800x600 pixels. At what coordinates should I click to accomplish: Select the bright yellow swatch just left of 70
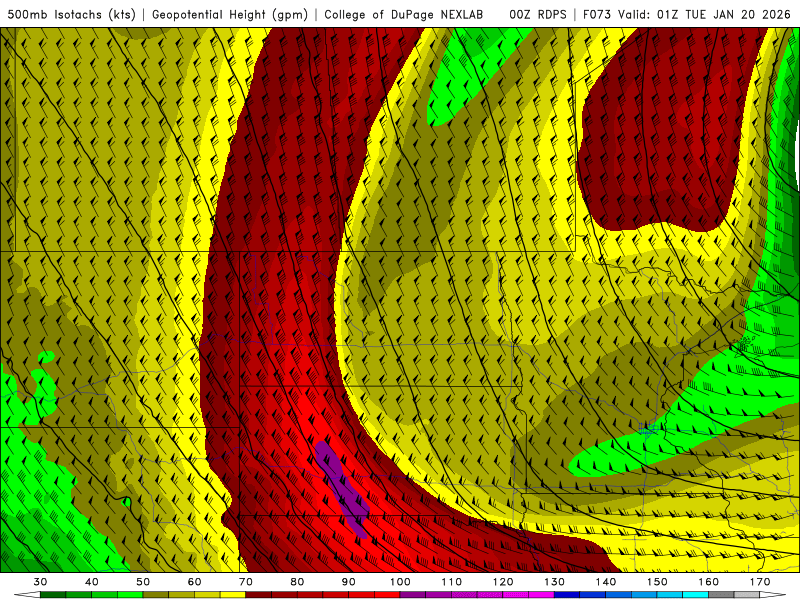coord(233,594)
